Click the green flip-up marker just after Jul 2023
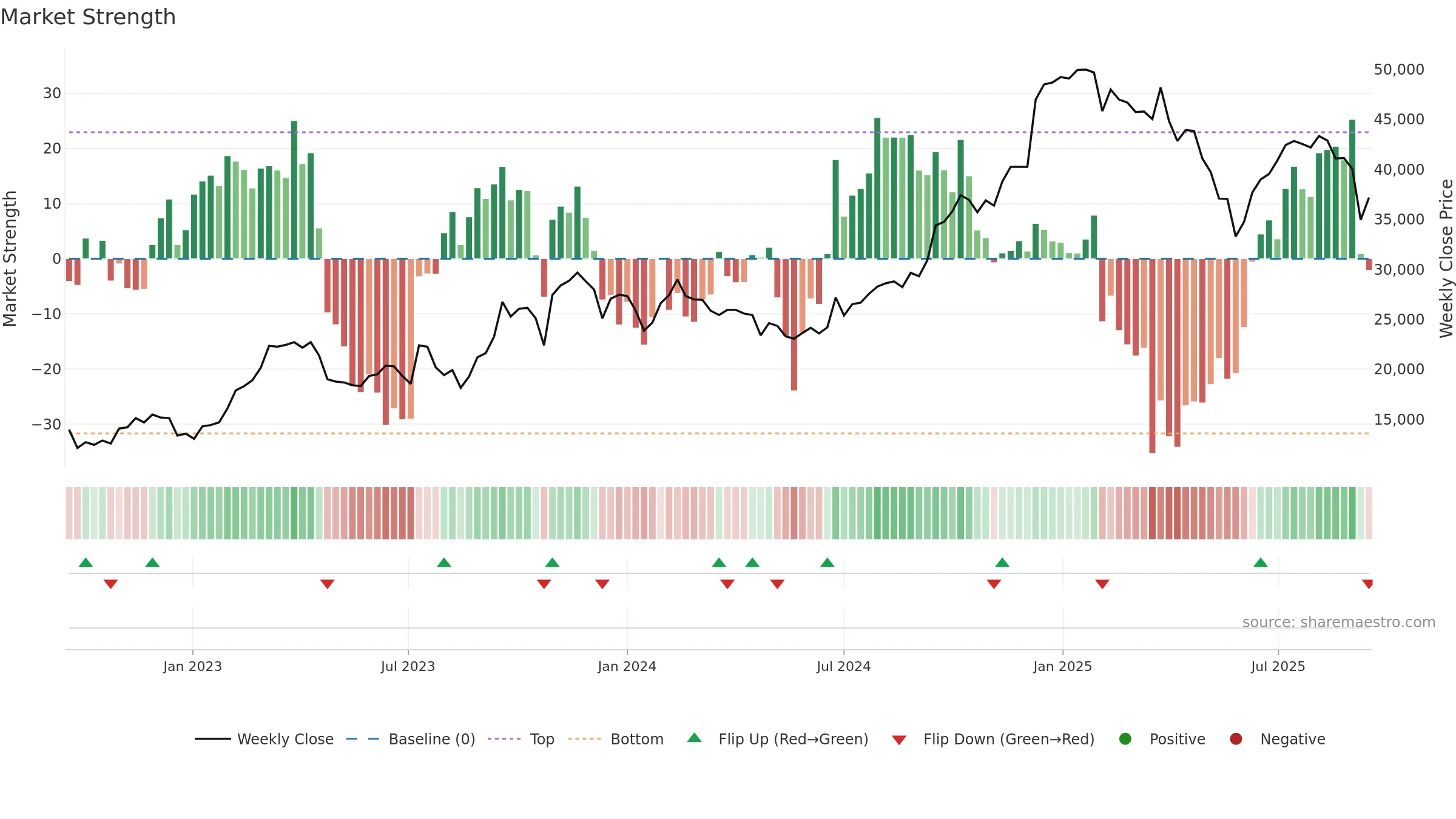 pyautogui.click(x=444, y=562)
